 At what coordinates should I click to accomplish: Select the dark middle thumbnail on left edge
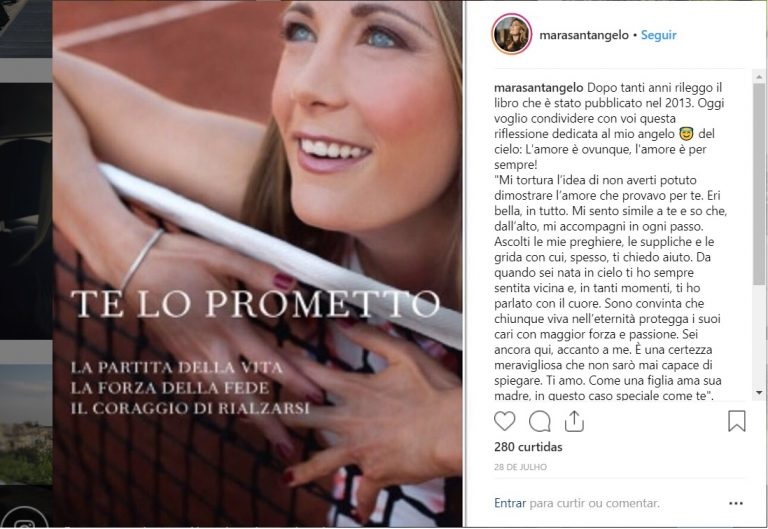(x=26, y=212)
